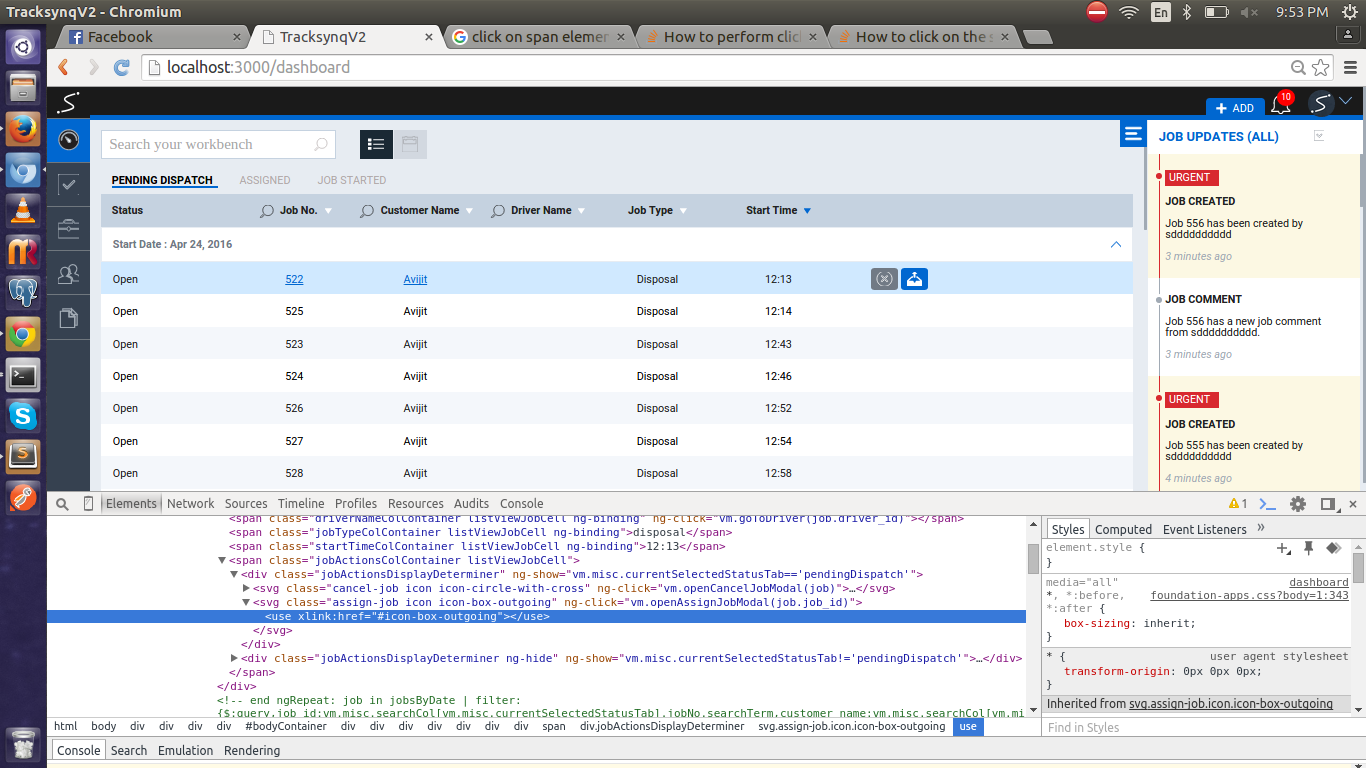Open the notifications bell with badge 10

pos(1281,104)
